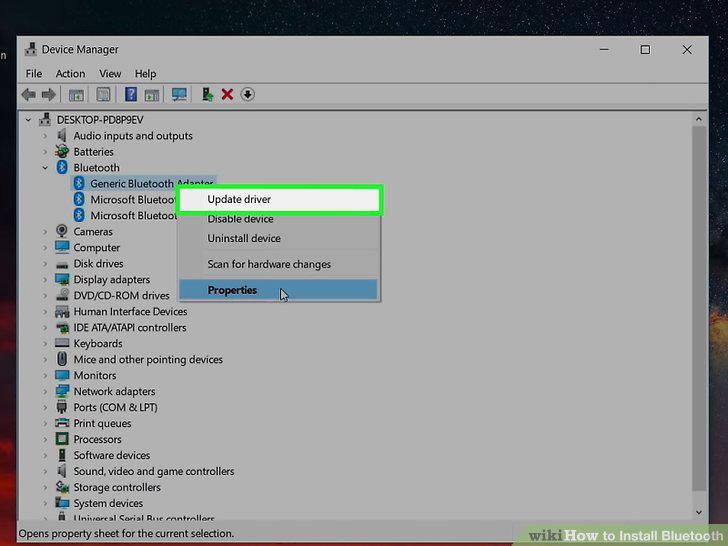Click the scrollbar up arrow
The height and width of the screenshot is (546, 728).
click(x=698, y=119)
